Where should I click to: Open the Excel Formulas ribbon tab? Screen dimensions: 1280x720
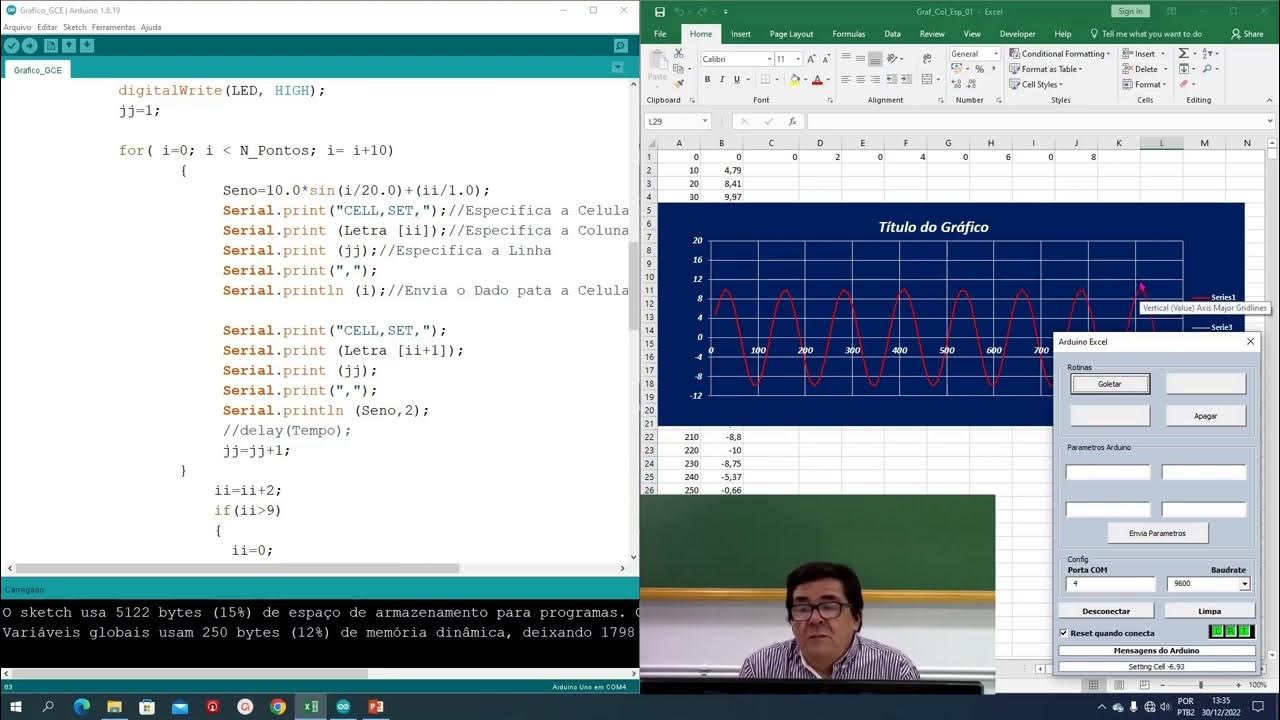pyautogui.click(x=849, y=34)
